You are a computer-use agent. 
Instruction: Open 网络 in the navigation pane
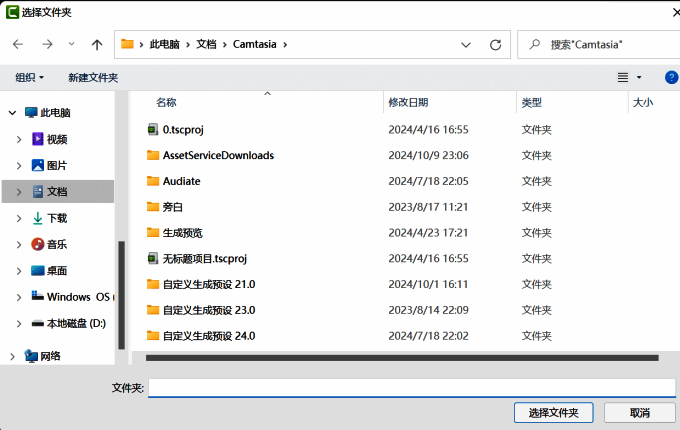[x=50, y=356]
